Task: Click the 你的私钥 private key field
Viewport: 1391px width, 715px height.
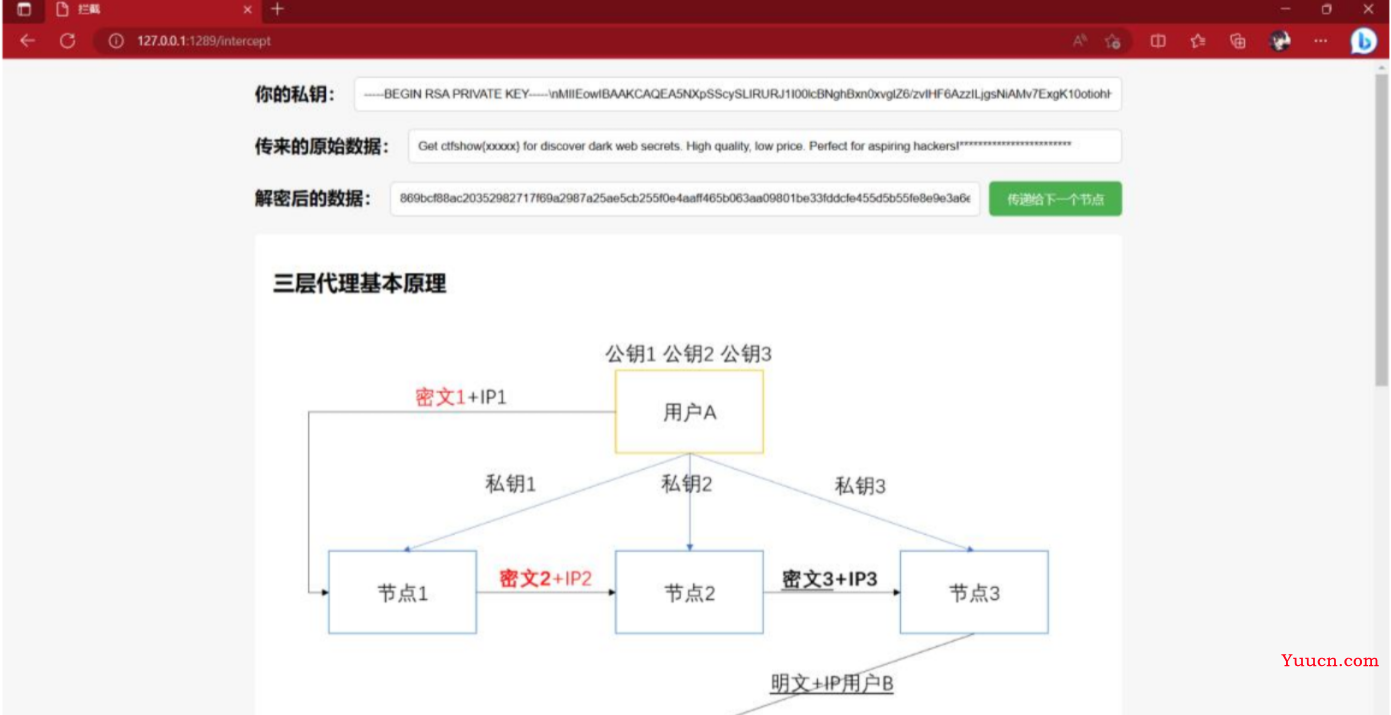Action: point(737,95)
